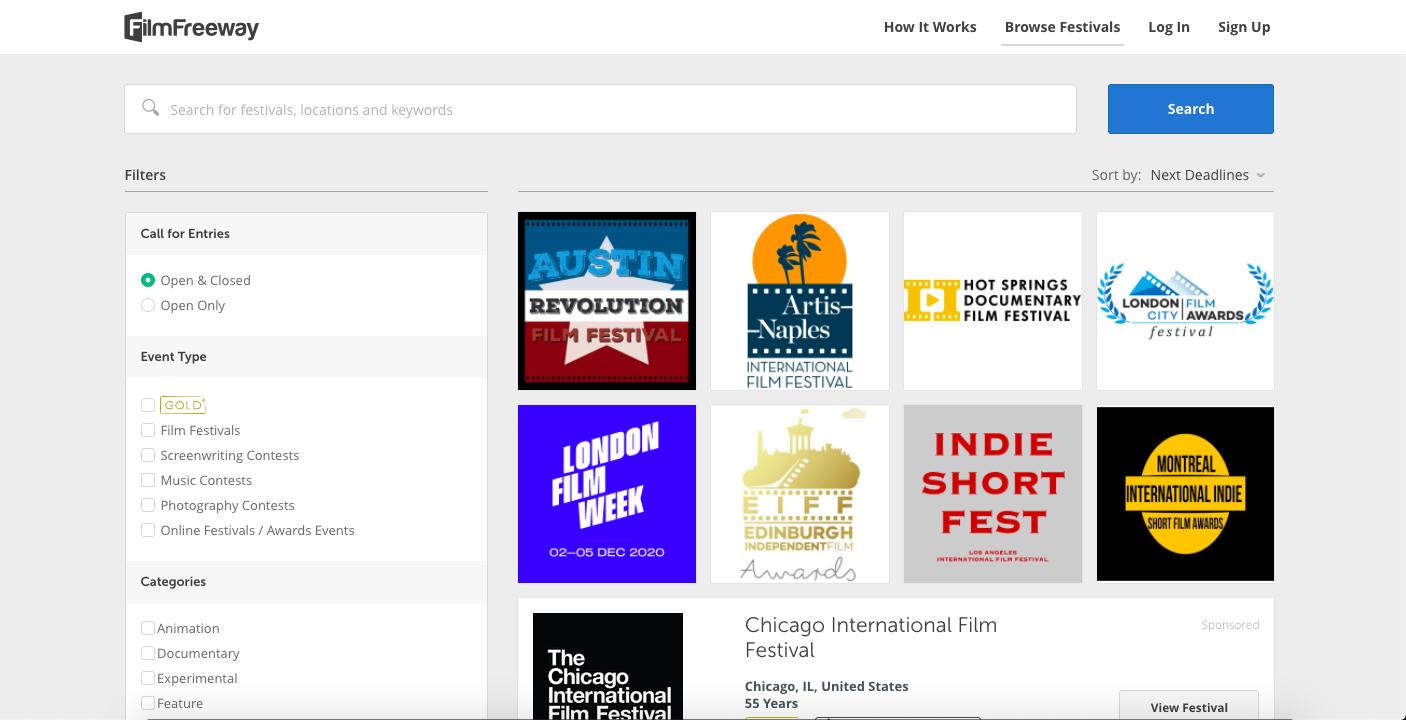Click the Call for Entries heading

pyautogui.click(x=185, y=233)
